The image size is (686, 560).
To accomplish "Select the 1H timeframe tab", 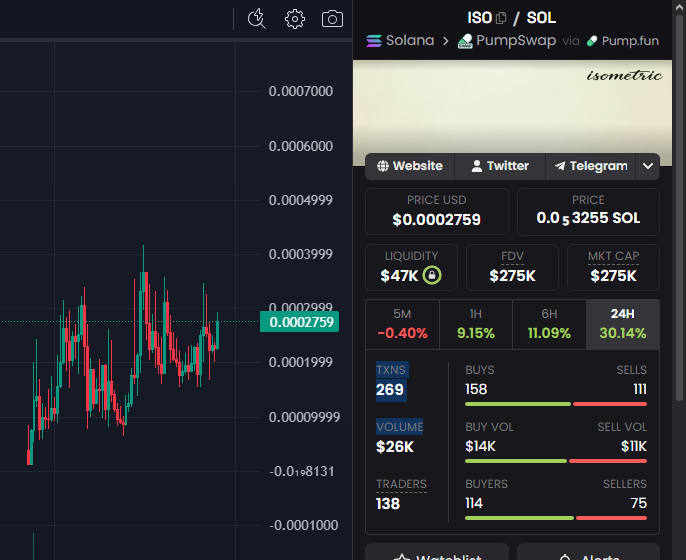I will tap(476, 324).
